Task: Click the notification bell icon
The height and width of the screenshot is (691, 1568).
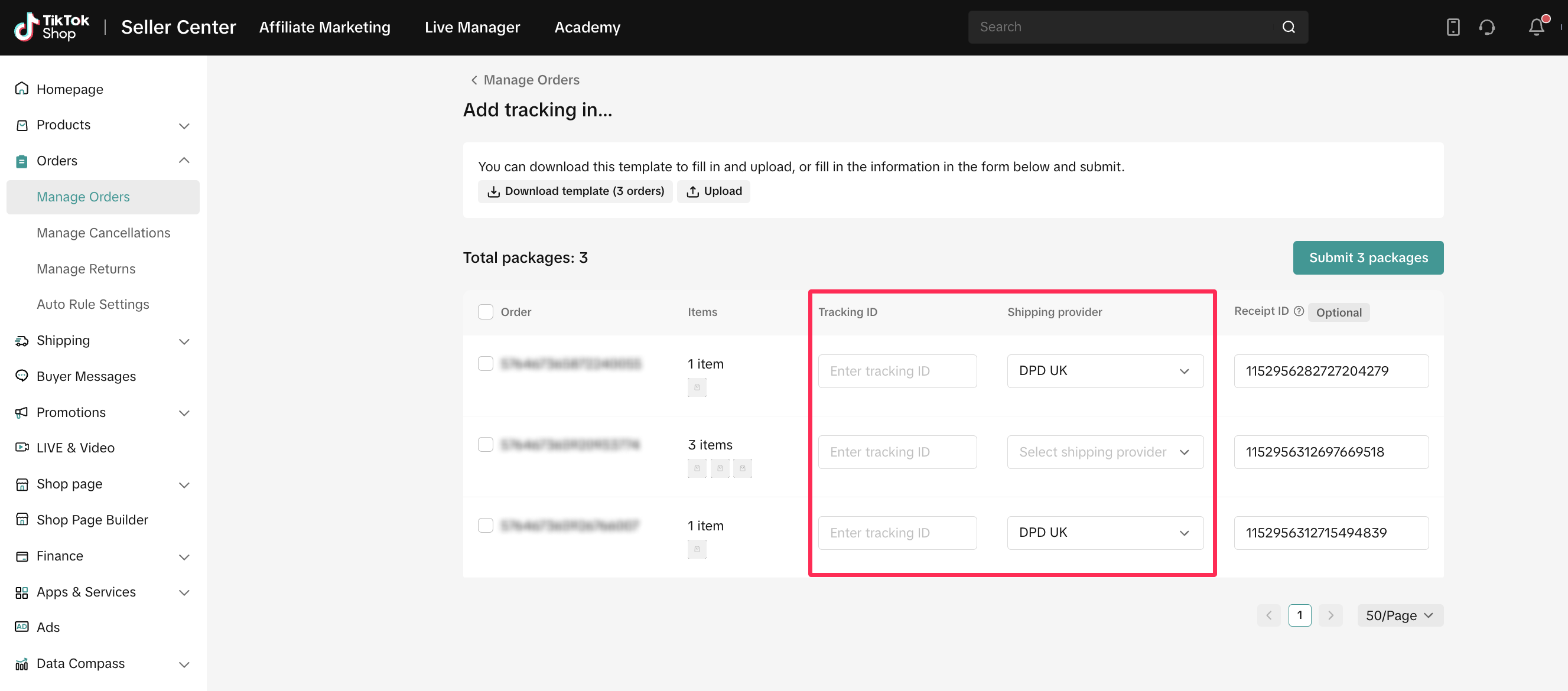Action: coord(1536,27)
